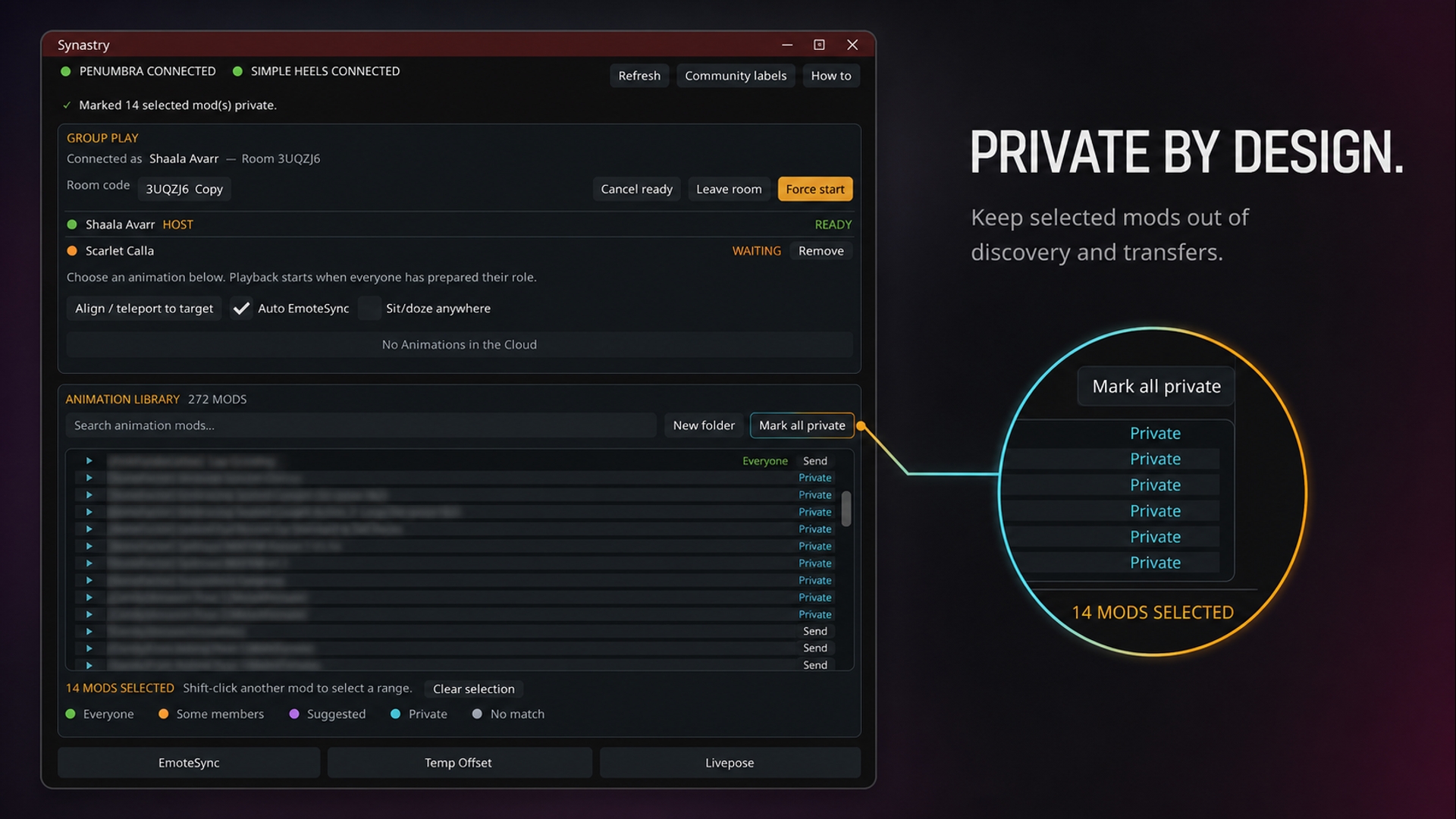The image size is (1456, 819).
Task: Open the How to guide
Action: tap(831, 76)
